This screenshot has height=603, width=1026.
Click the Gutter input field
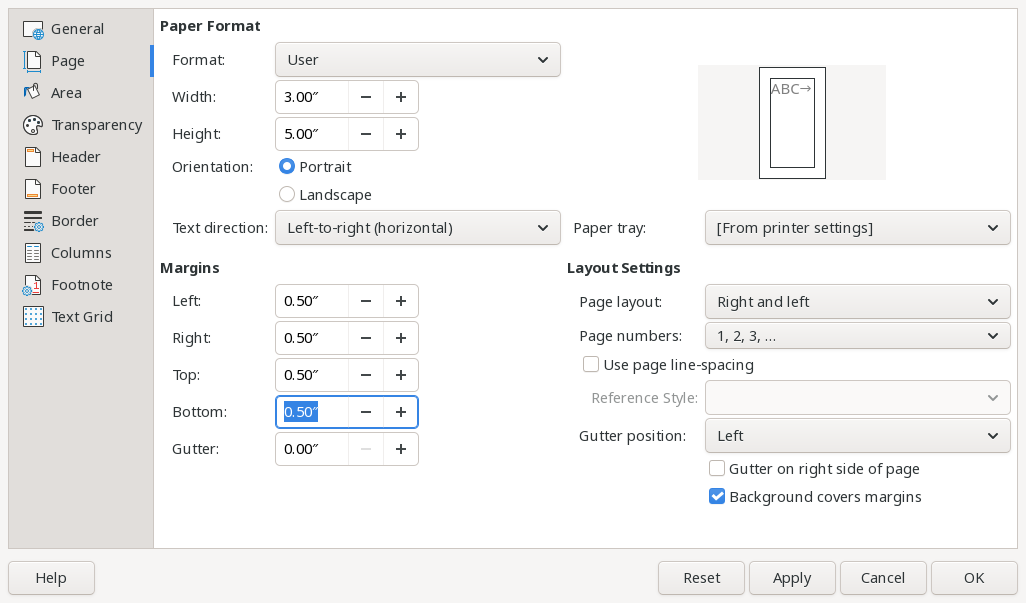pyautogui.click(x=312, y=449)
